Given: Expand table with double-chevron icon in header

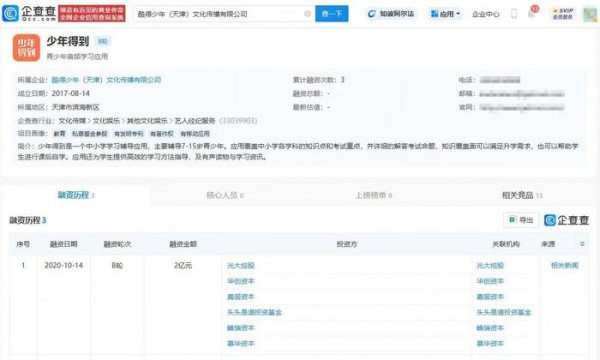Looking at the screenshot, I should pyautogui.click(x=582, y=244).
